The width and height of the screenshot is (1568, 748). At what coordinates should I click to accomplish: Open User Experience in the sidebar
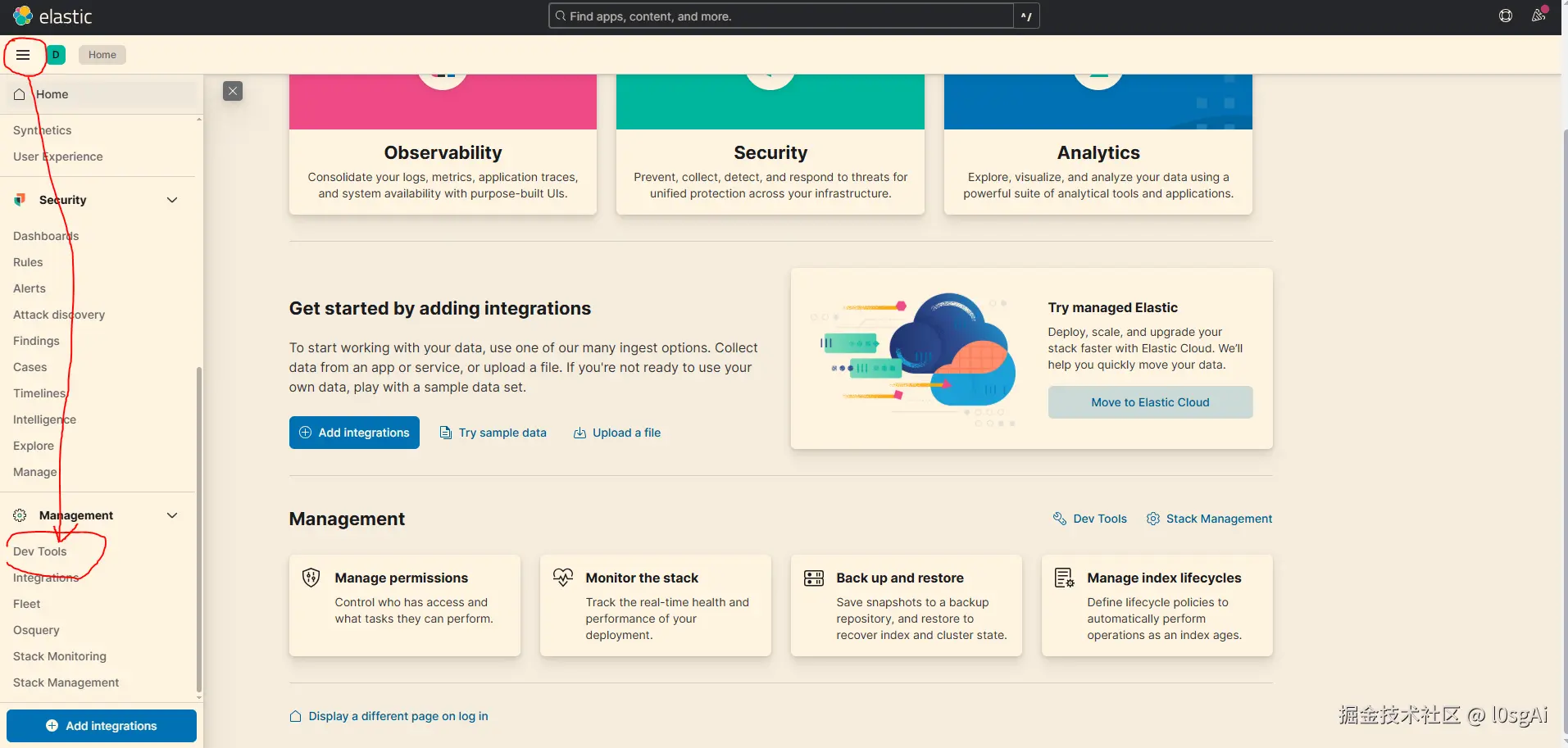(x=58, y=156)
